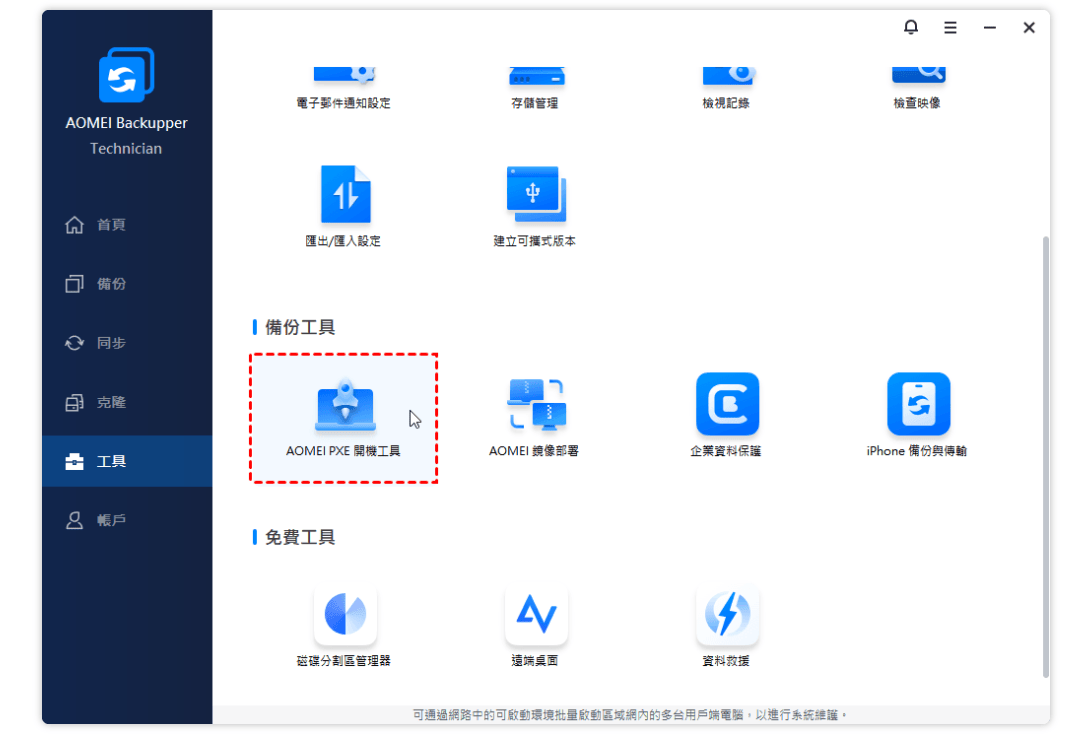Open 存儲管理 tool

(536, 87)
